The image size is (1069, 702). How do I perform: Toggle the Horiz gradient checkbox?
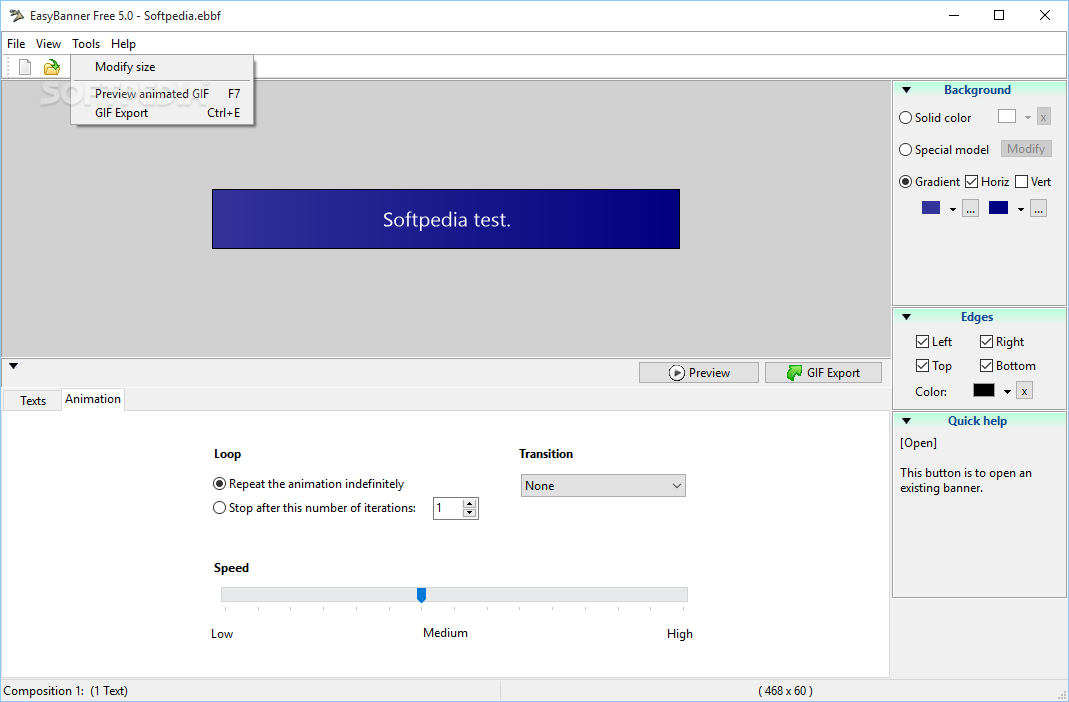tap(972, 181)
